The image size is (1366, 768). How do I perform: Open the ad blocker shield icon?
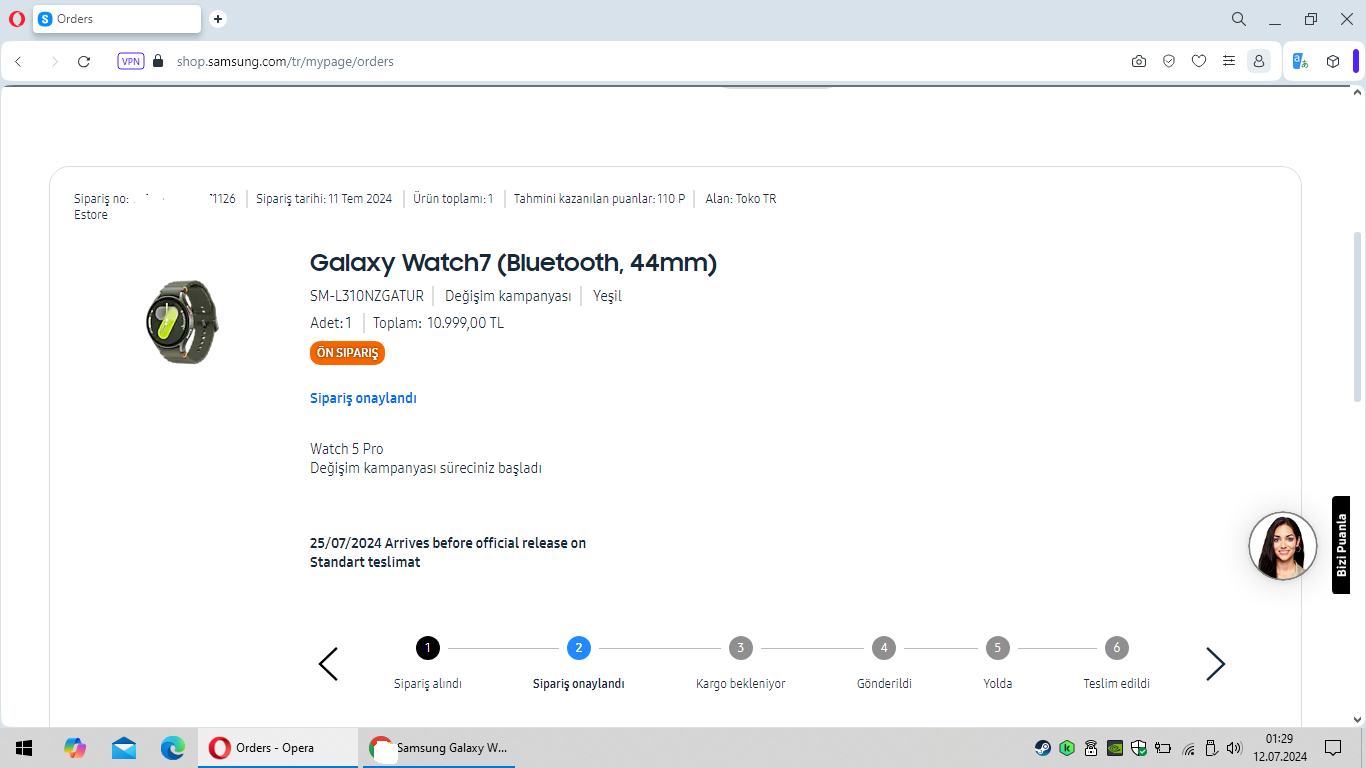pos(1169,61)
